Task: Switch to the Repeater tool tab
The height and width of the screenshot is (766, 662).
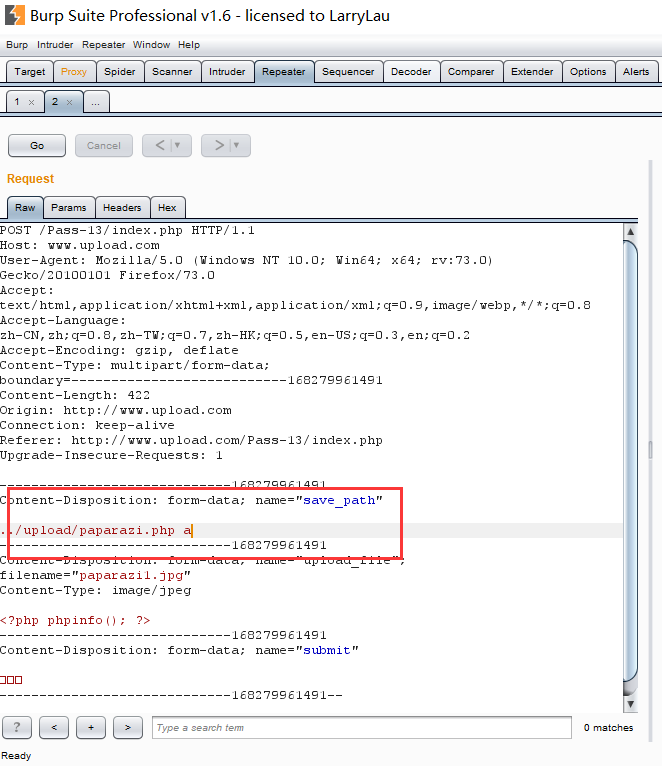Action: [283, 72]
